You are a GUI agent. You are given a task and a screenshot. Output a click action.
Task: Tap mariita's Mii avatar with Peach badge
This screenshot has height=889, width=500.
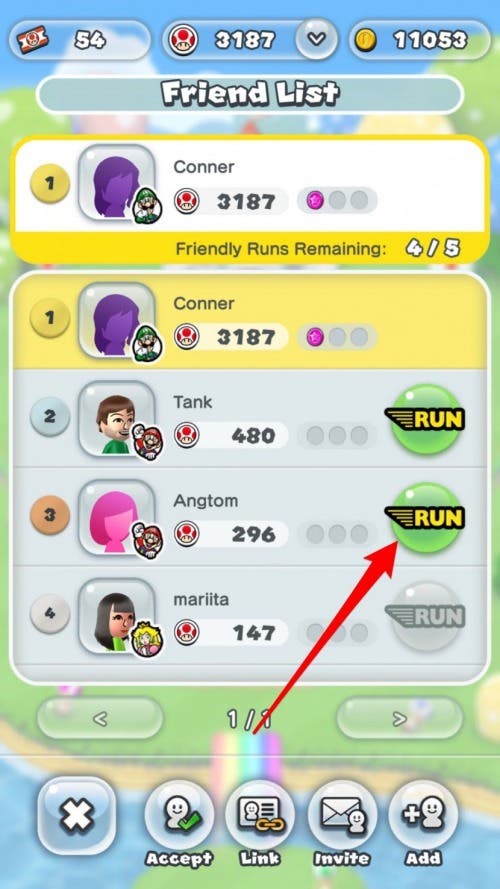[117, 616]
